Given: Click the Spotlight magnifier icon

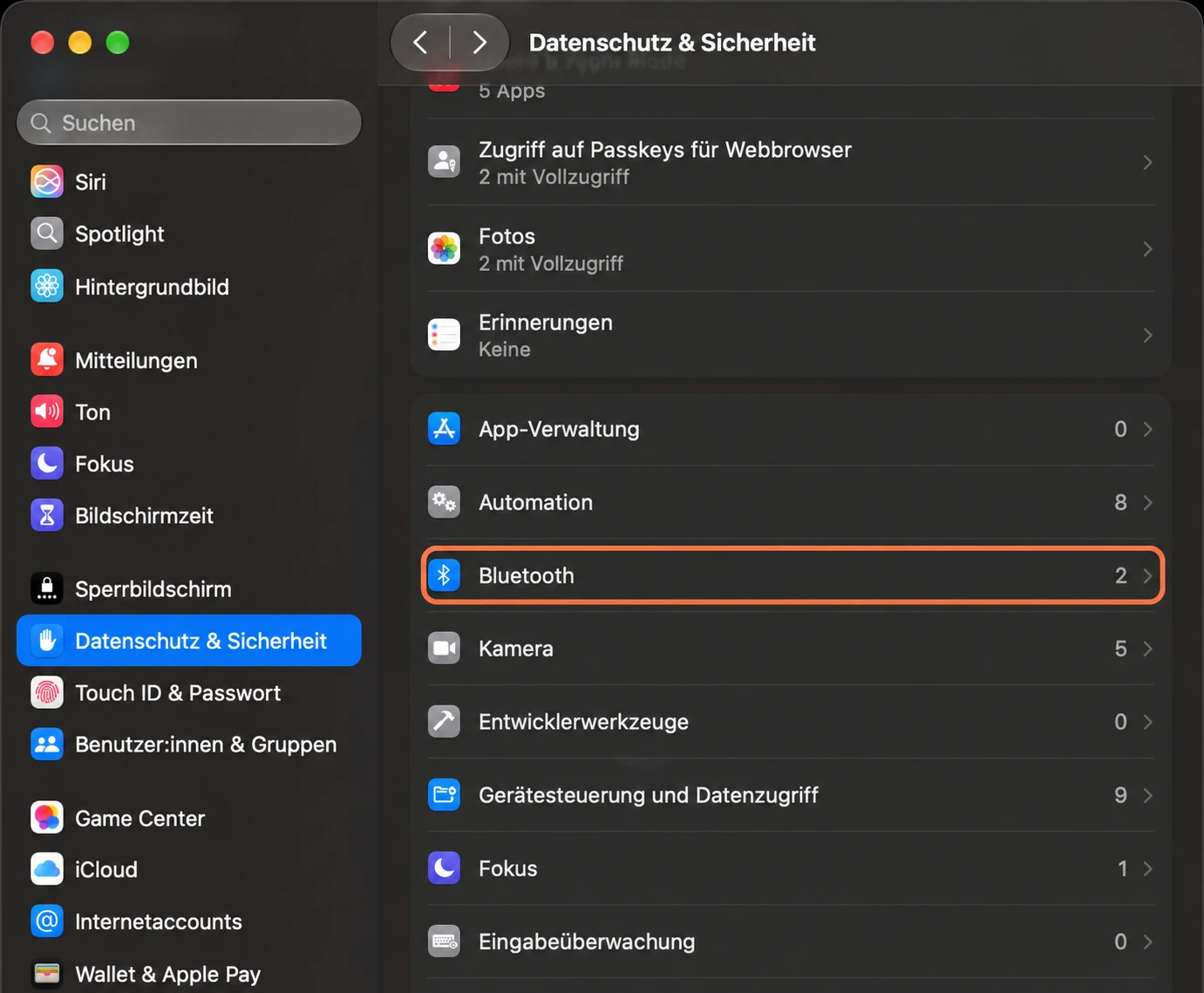Looking at the screenshot, I should [x=47, y=234].
